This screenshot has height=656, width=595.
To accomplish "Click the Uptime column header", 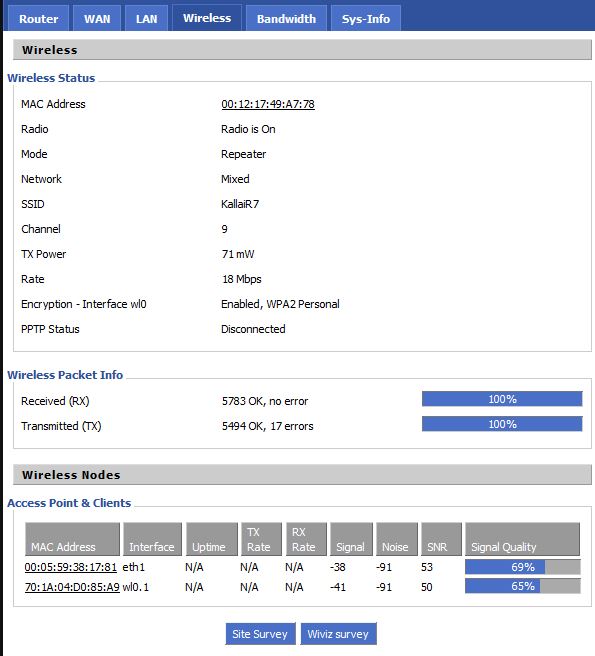I will click(212, 539).
